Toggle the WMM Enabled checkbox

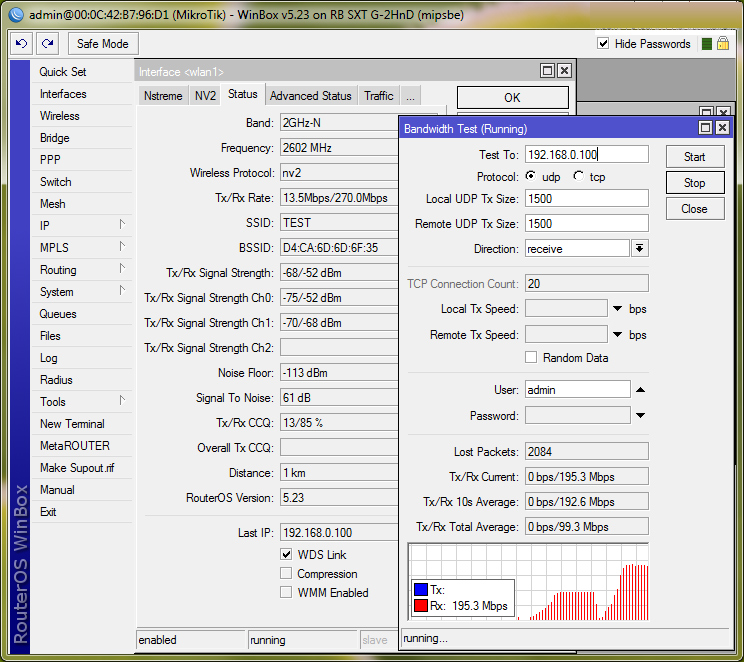tap(286, 592)
